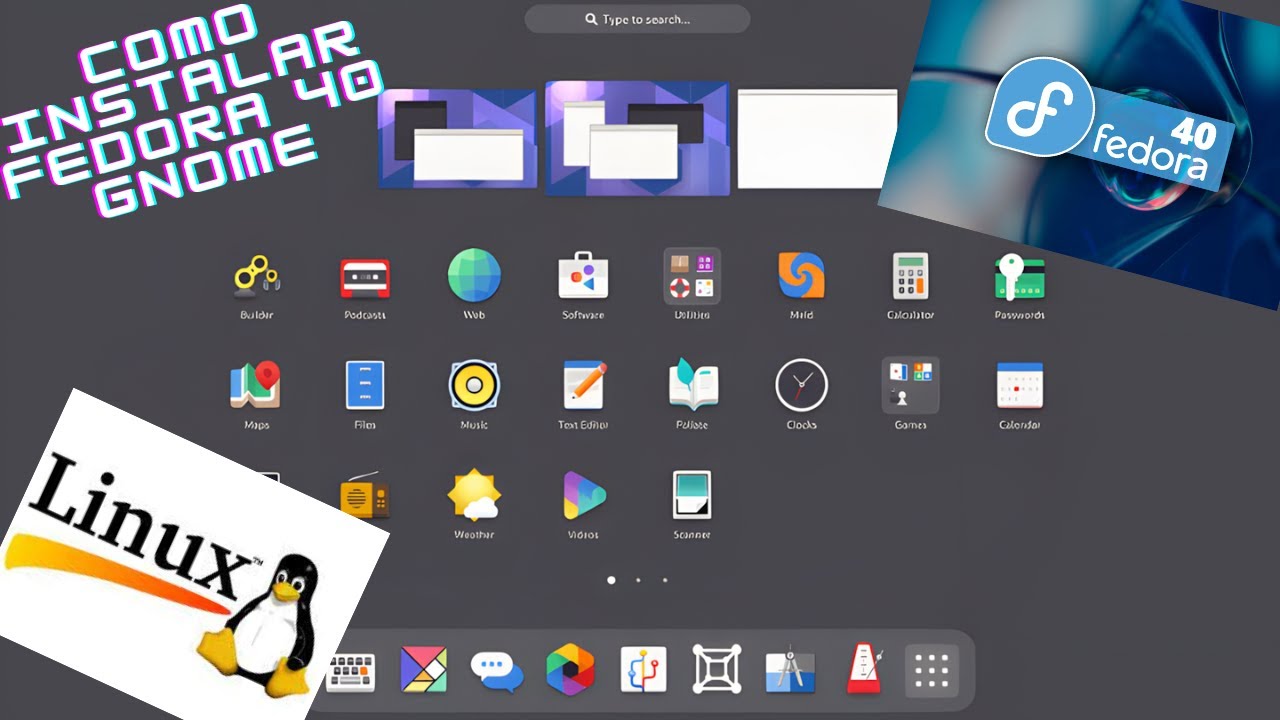Launch the metronome app in dock
The image size is (1280, 720).
864,670
